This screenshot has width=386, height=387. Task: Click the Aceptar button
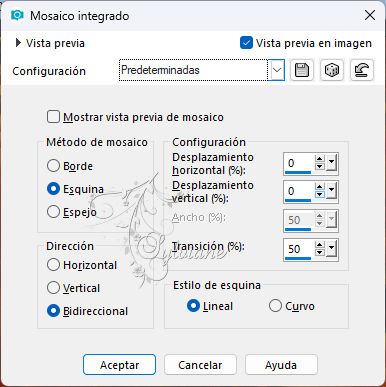click(119, 365)
